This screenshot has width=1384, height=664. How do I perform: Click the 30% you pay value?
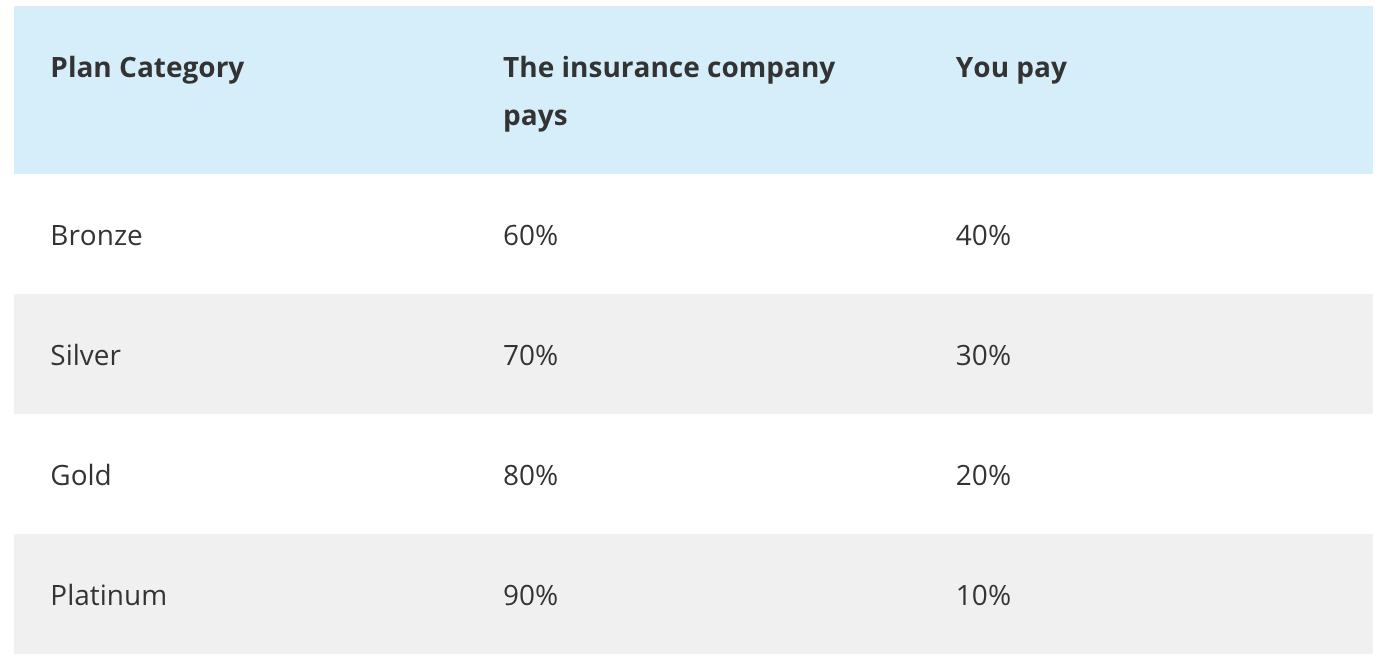pos(983,355)
